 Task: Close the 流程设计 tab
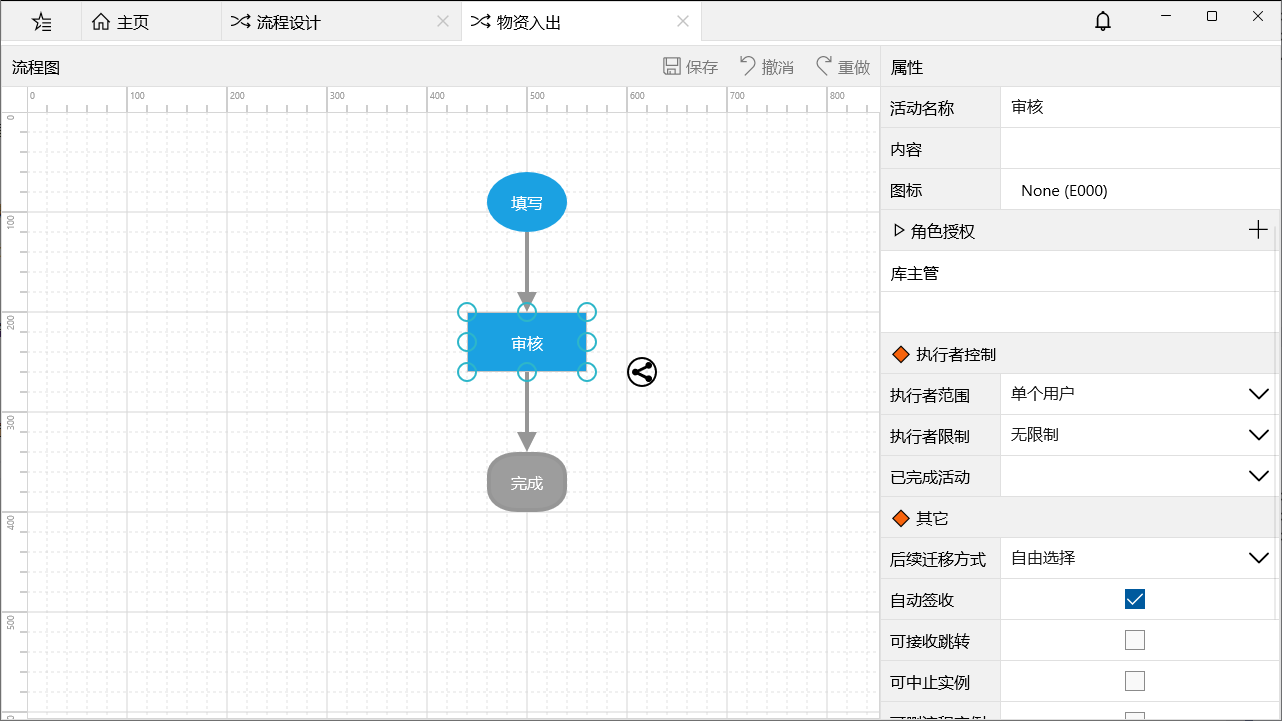(443, 22)
